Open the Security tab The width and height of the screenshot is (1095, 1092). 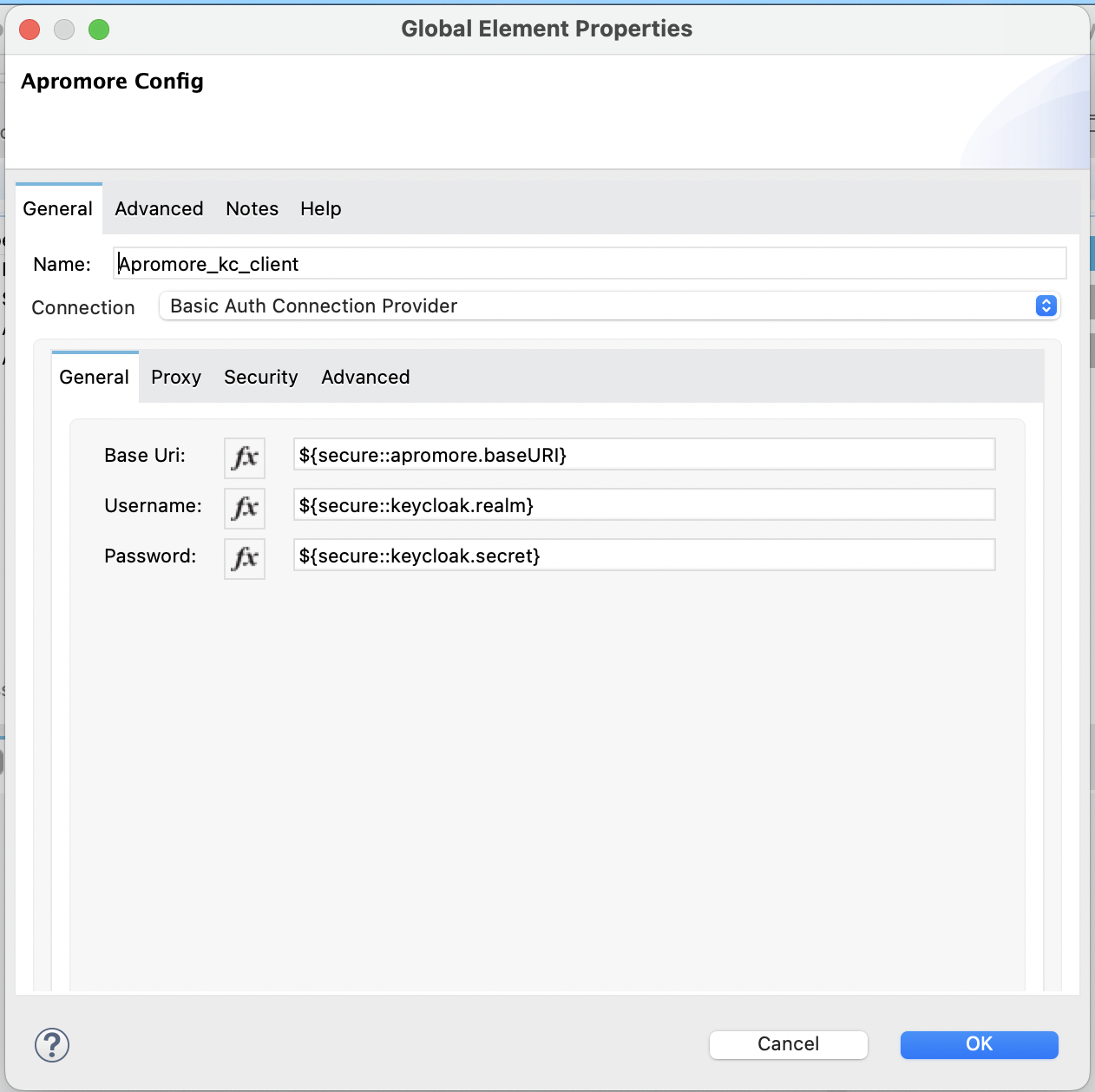pos(261,378)
